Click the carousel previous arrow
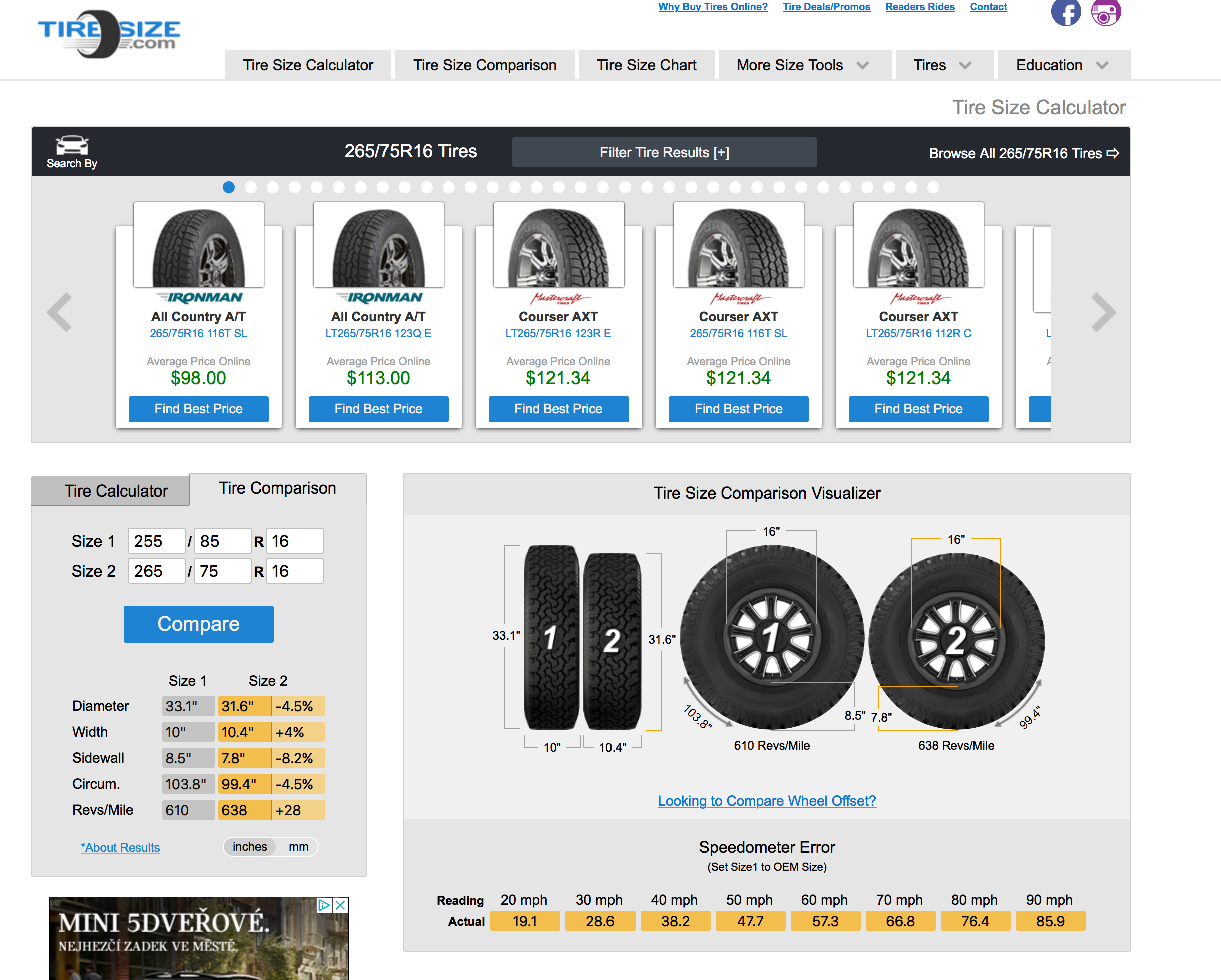This screenshot has height=980, width=1221. pyautogui.click(x=60, y=312)
